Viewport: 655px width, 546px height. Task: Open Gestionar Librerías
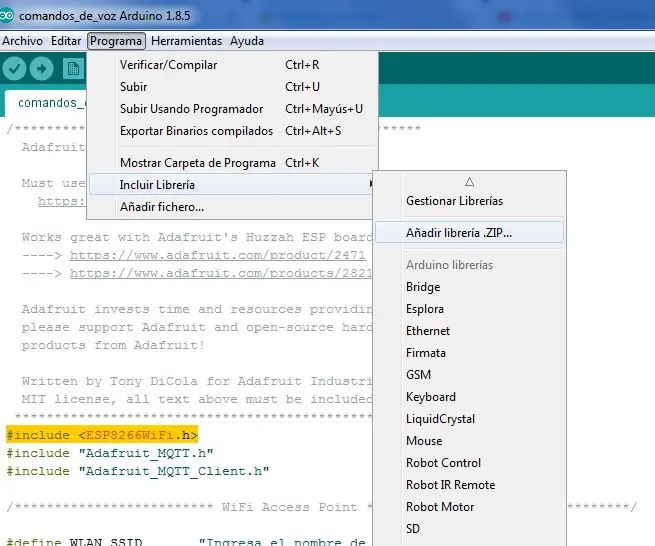pos(470,201)
